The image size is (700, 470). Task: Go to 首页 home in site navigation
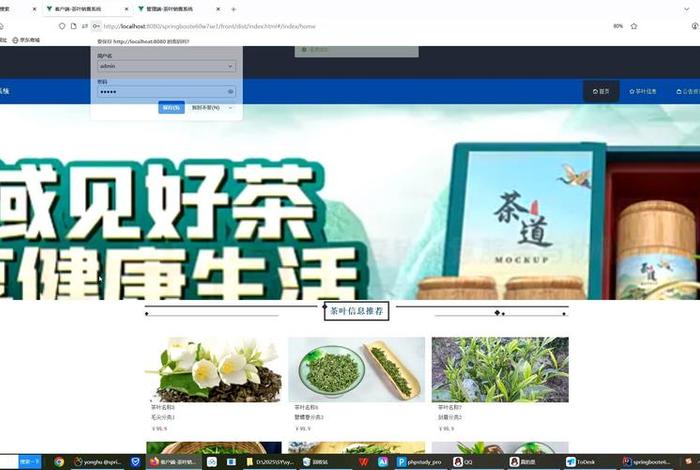coord(601,91)
